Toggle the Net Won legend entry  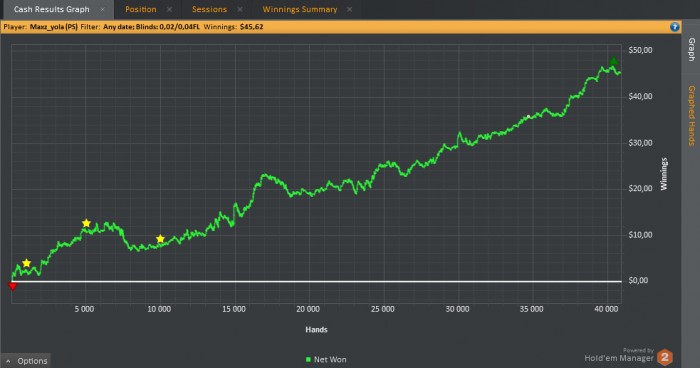[x=326, y=360]
